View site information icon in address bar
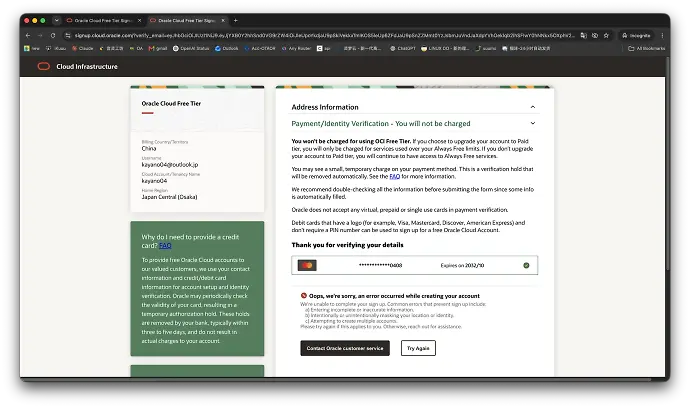This screenshot has width=690, height=407. [68, 35]
